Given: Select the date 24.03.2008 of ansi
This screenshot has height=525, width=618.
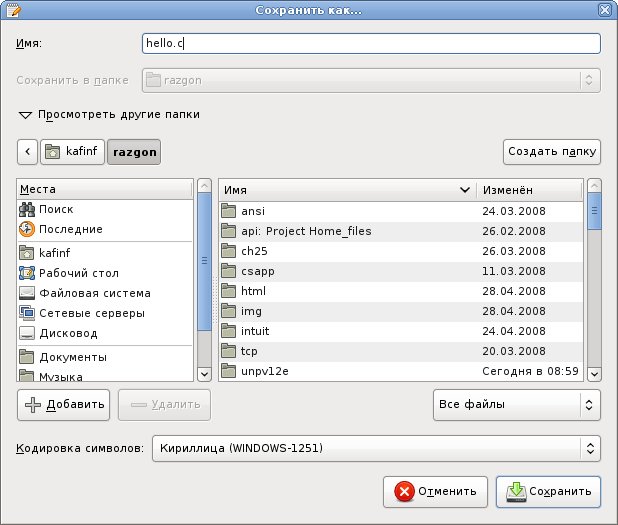Looking at the screenshot, I should click(x=514, y=211).
